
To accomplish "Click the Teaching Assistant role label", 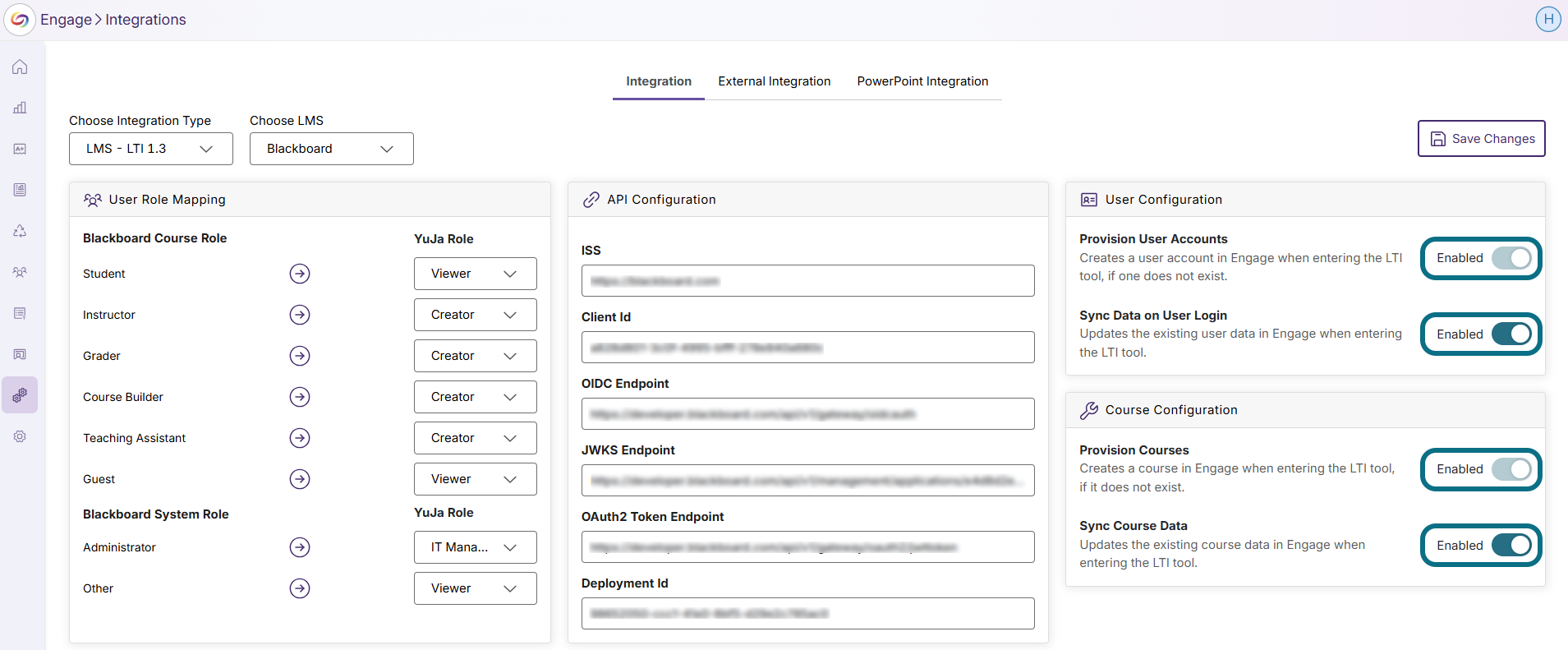I will coord(135,438).
